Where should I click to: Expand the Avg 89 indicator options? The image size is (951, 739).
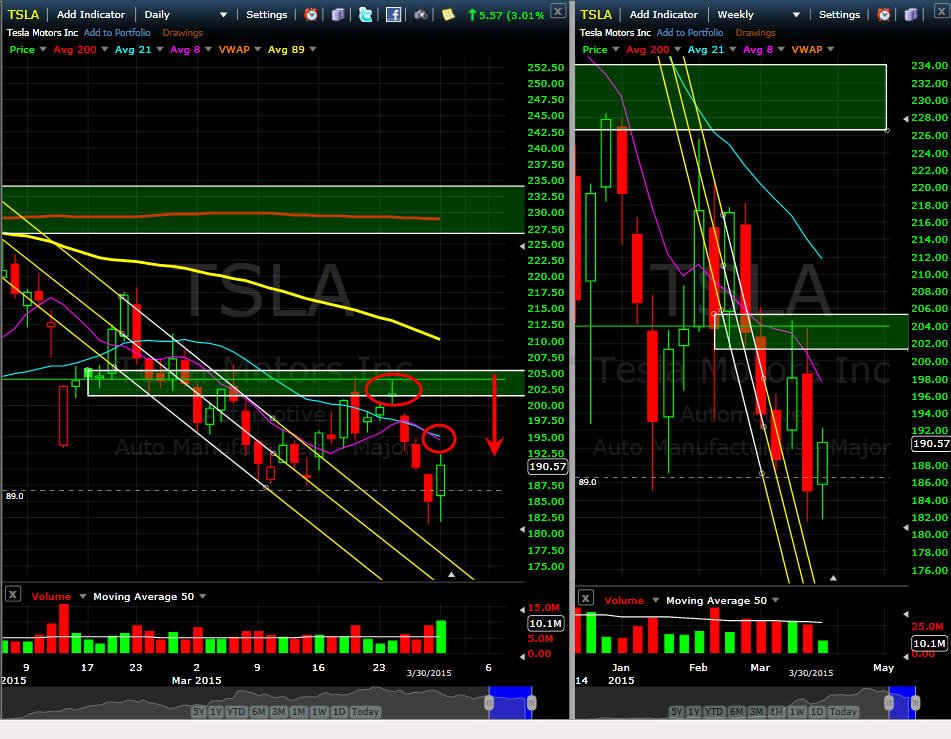[x=313, y=49]
